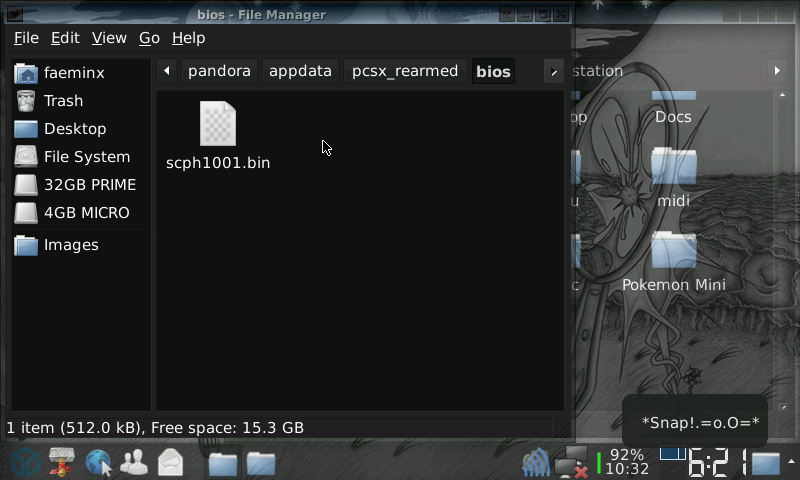800x480 pixels.
Task: Go to Desktop in the sidebar
Action: (74, 129)
